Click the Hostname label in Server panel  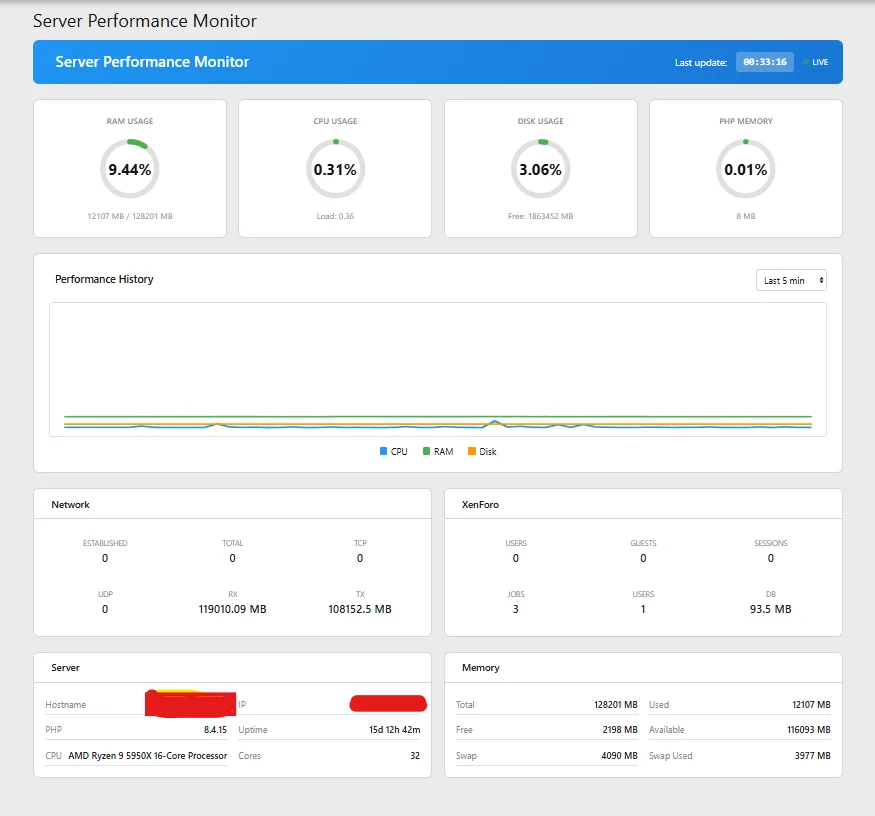[65, 704]
